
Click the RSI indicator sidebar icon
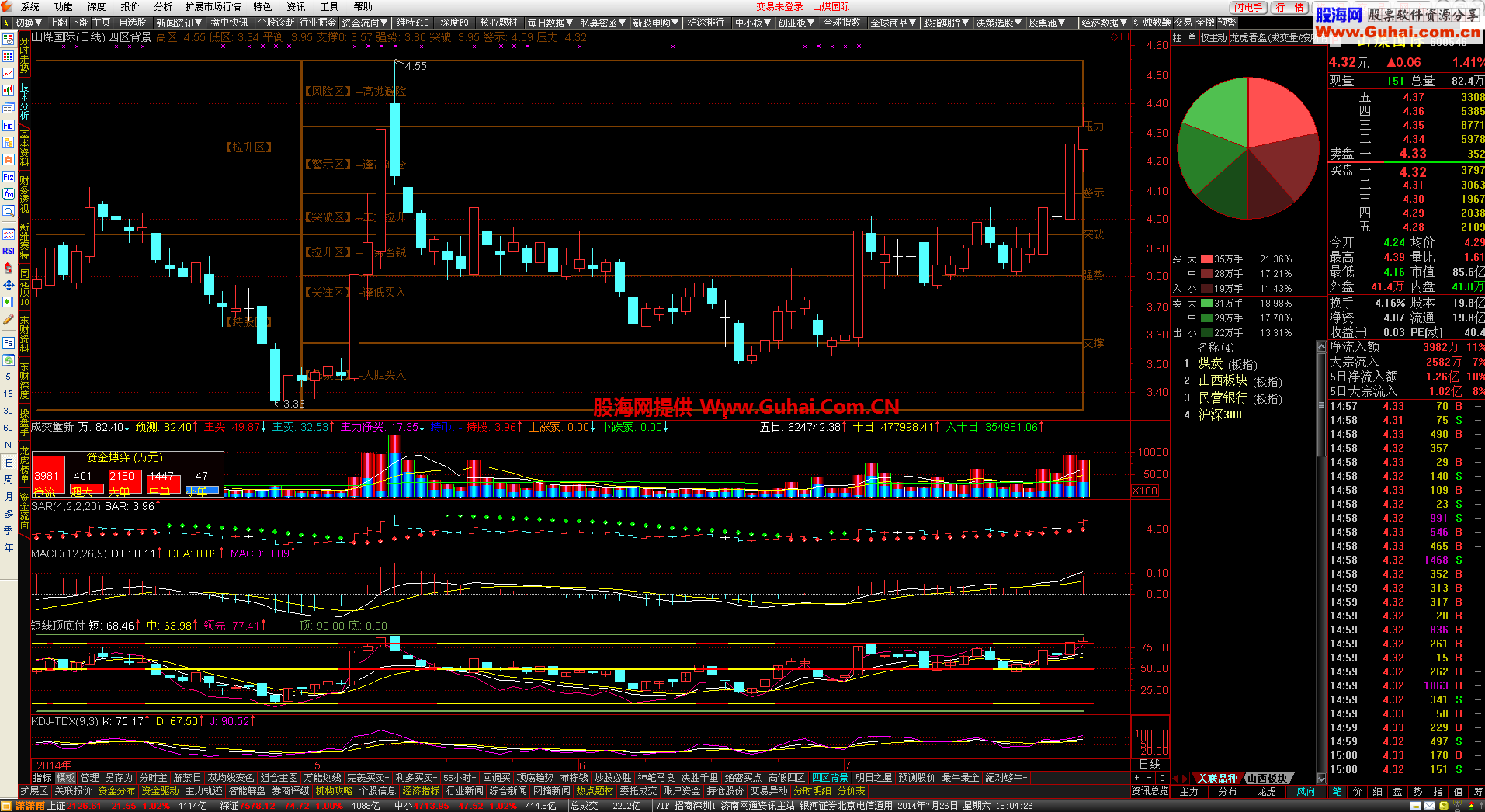pos(9,251)
